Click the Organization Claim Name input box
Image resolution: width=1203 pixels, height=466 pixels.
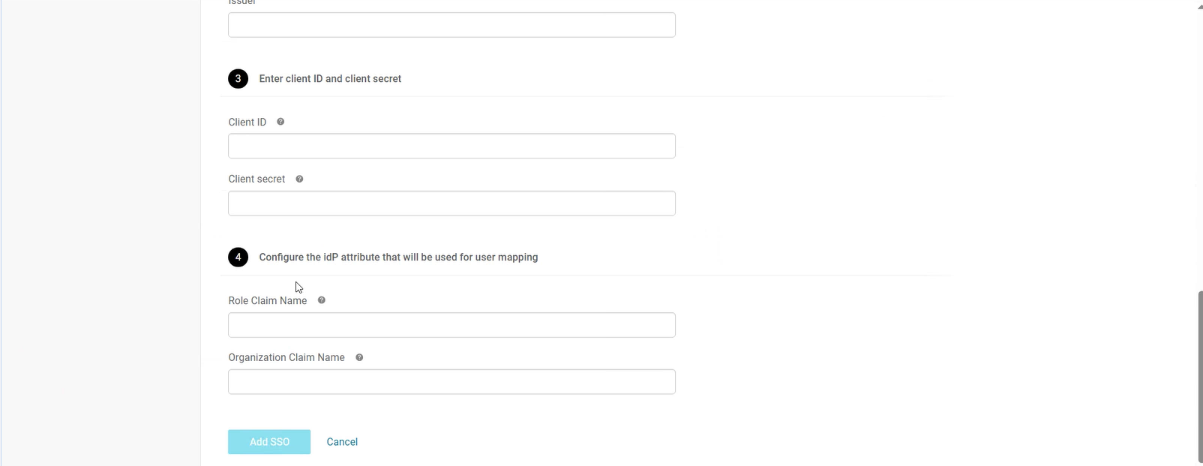coord(452,382)
